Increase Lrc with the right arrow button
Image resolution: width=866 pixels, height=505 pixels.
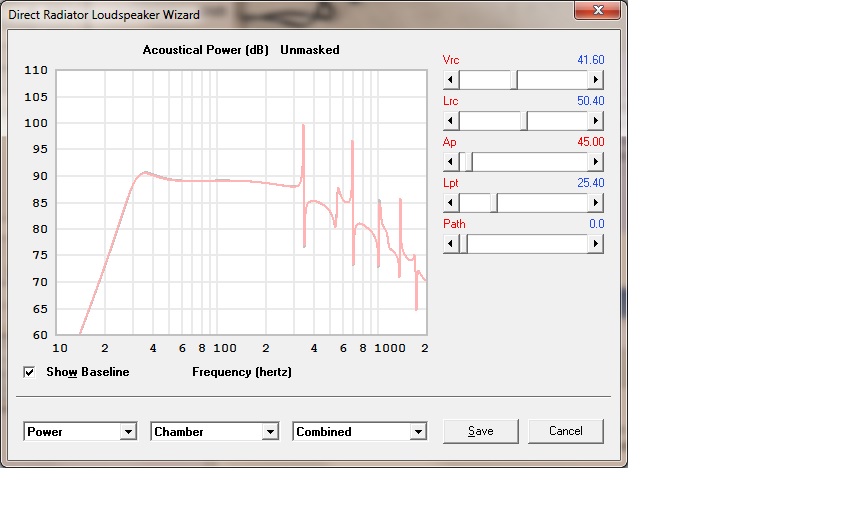(x=595, y=121)
